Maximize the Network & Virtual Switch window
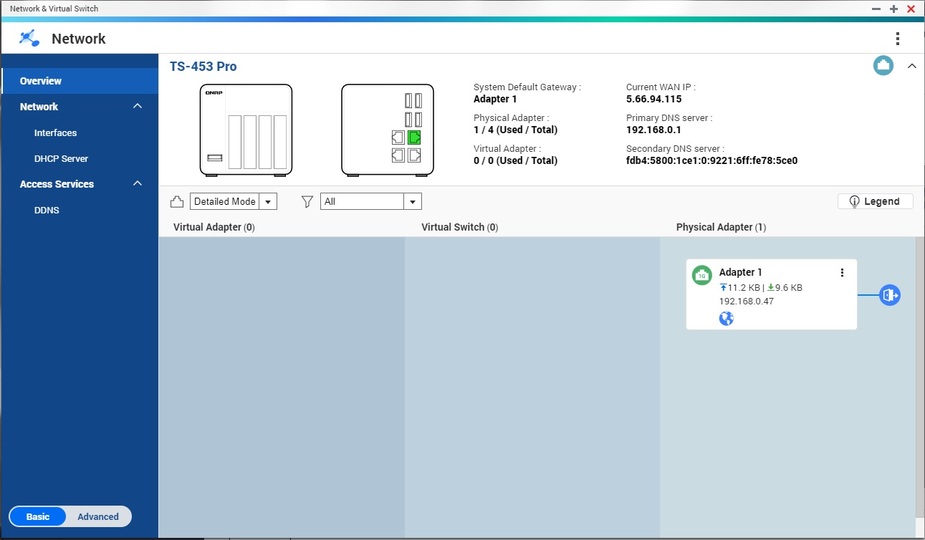 [894, 8]
